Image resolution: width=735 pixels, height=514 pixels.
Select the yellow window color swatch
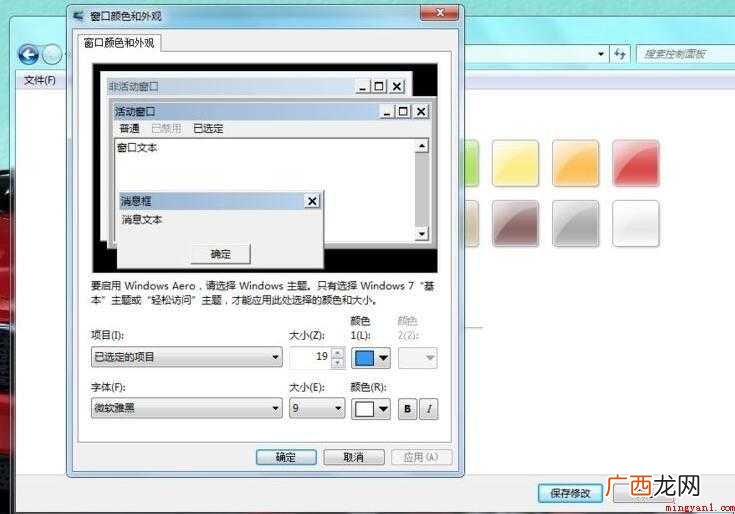point(515,164)
